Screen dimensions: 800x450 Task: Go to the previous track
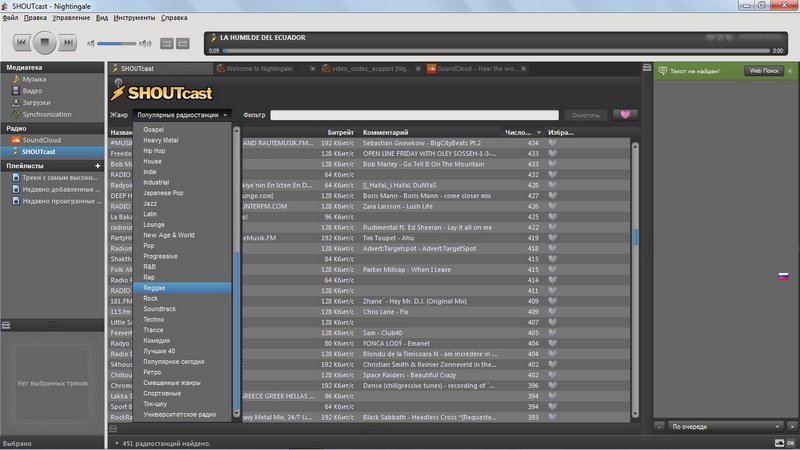click(21, 43)
